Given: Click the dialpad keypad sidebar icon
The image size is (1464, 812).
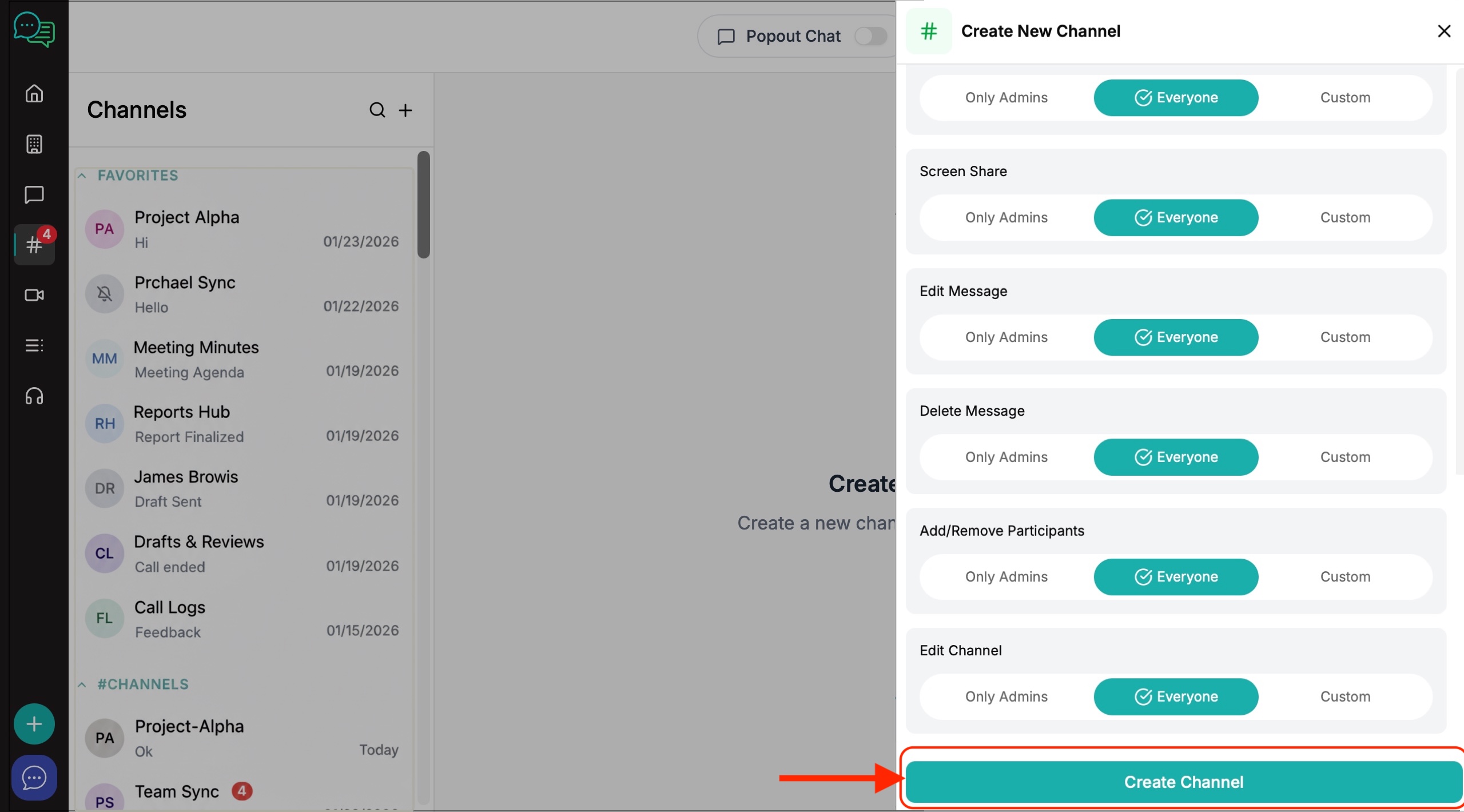Looking at the screenshot, I should (x=34, y=144).
